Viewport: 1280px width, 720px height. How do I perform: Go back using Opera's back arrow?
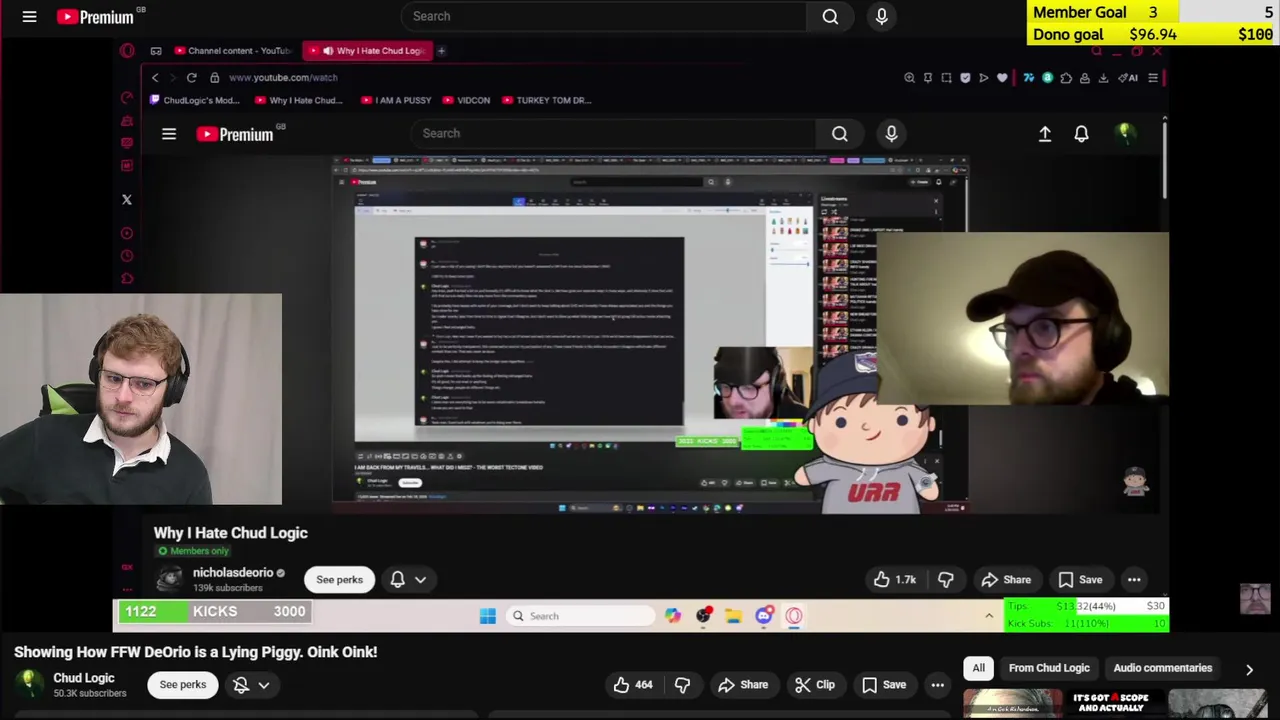pyautogui.click(x=155, y=77)
